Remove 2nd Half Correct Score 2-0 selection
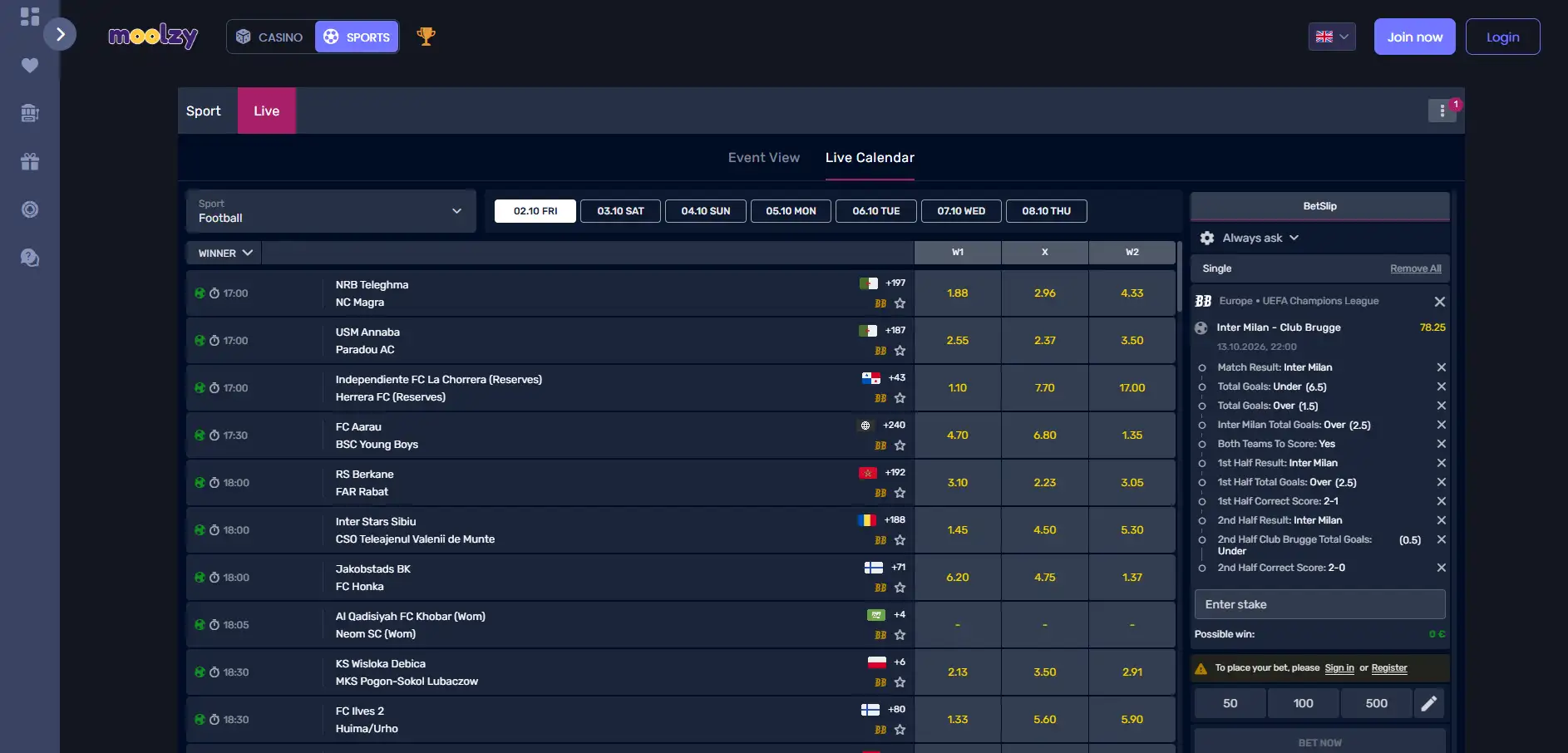This screenshot has width=1568, height=753. point(1442,568)
